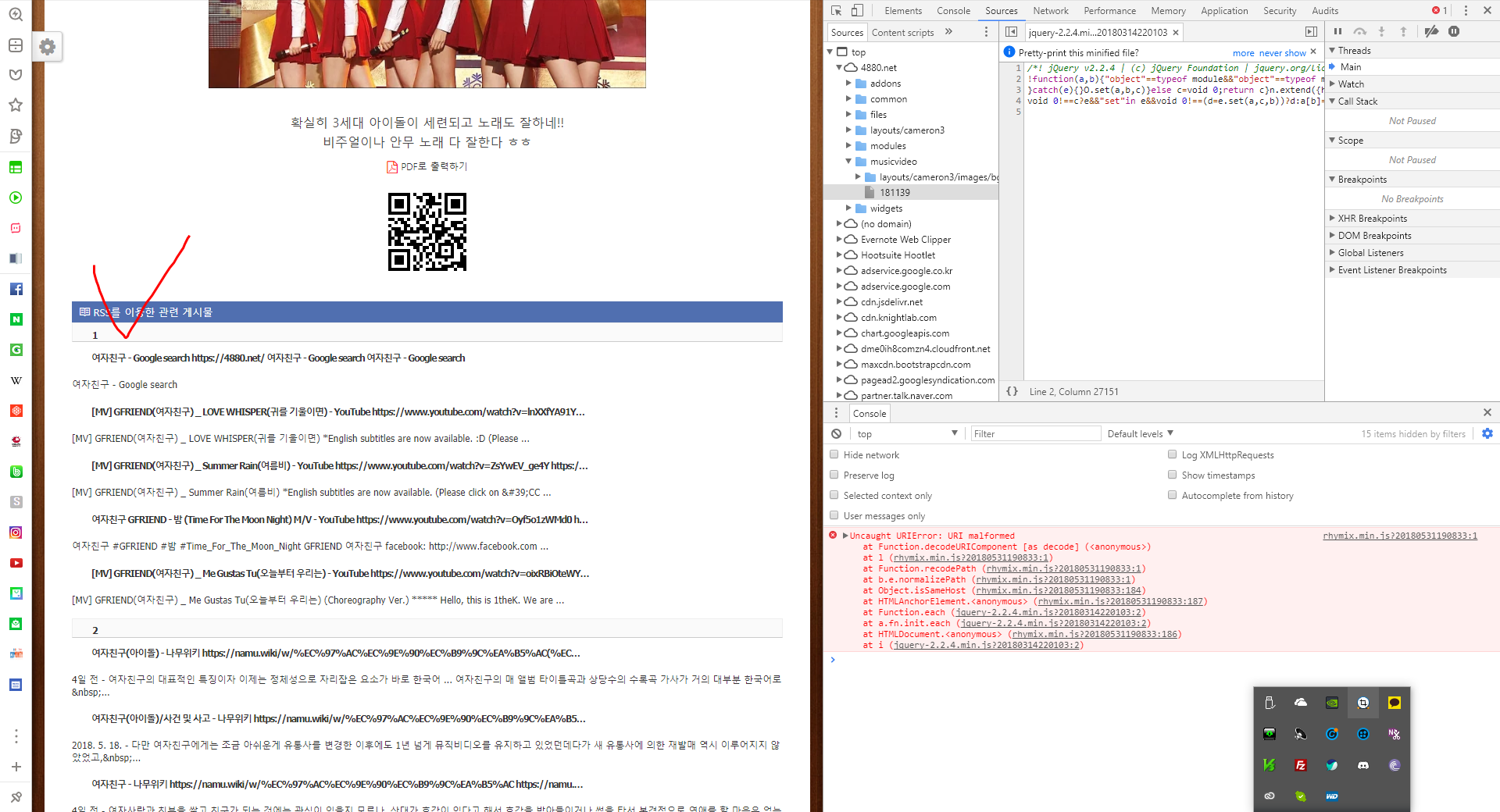The image size is (1500, 812).
Task: Hide the navigator sidebar pane
Action: (x=1011, y=32)
